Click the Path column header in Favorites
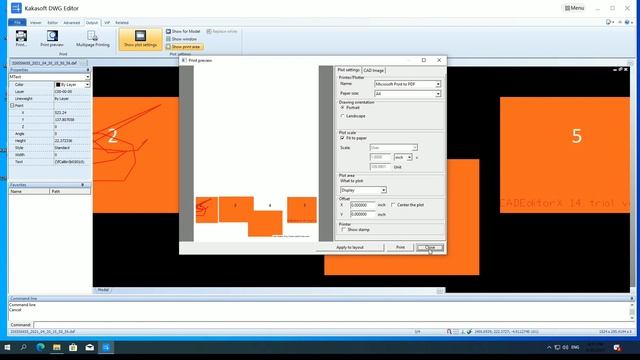The height and width of the screenshot is (360, 640). point(70,191)
